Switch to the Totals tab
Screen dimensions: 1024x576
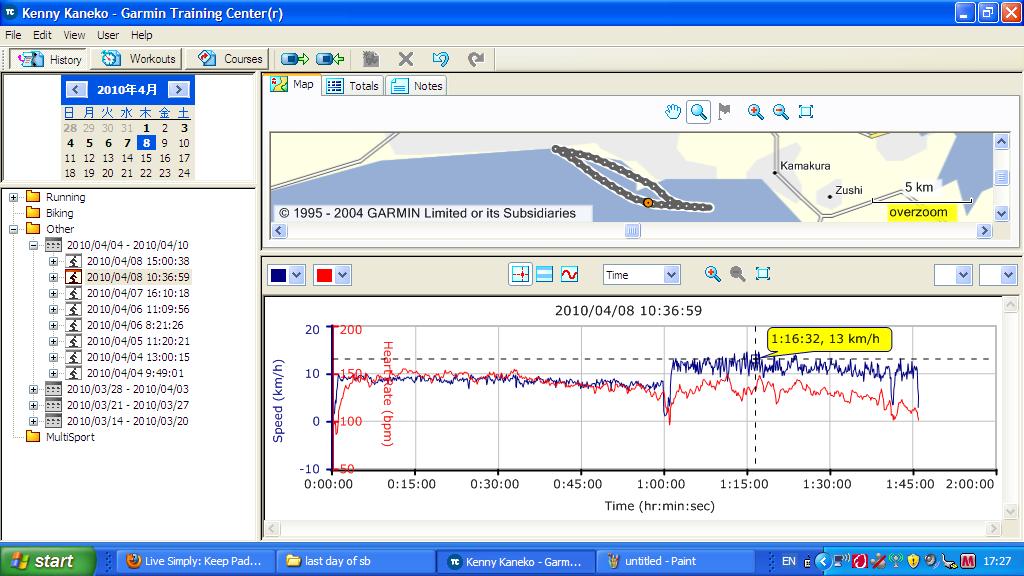(353, 86)
